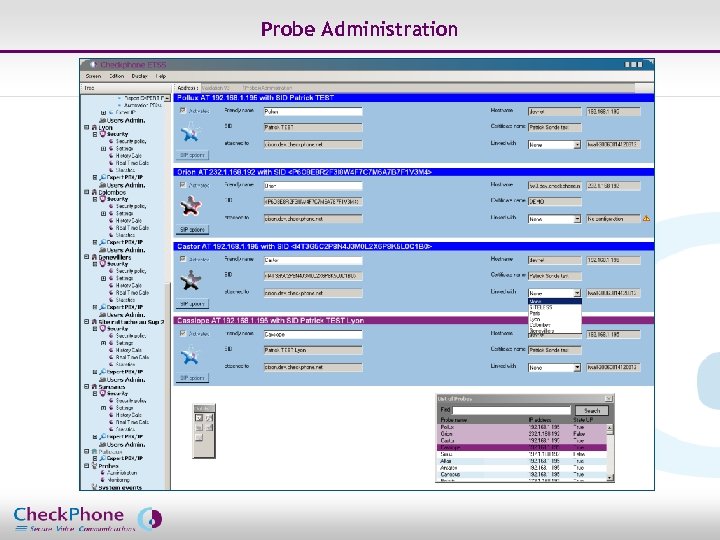Click the Find field in List of Probes
The image size is (720, 540).
click(512, 410)
